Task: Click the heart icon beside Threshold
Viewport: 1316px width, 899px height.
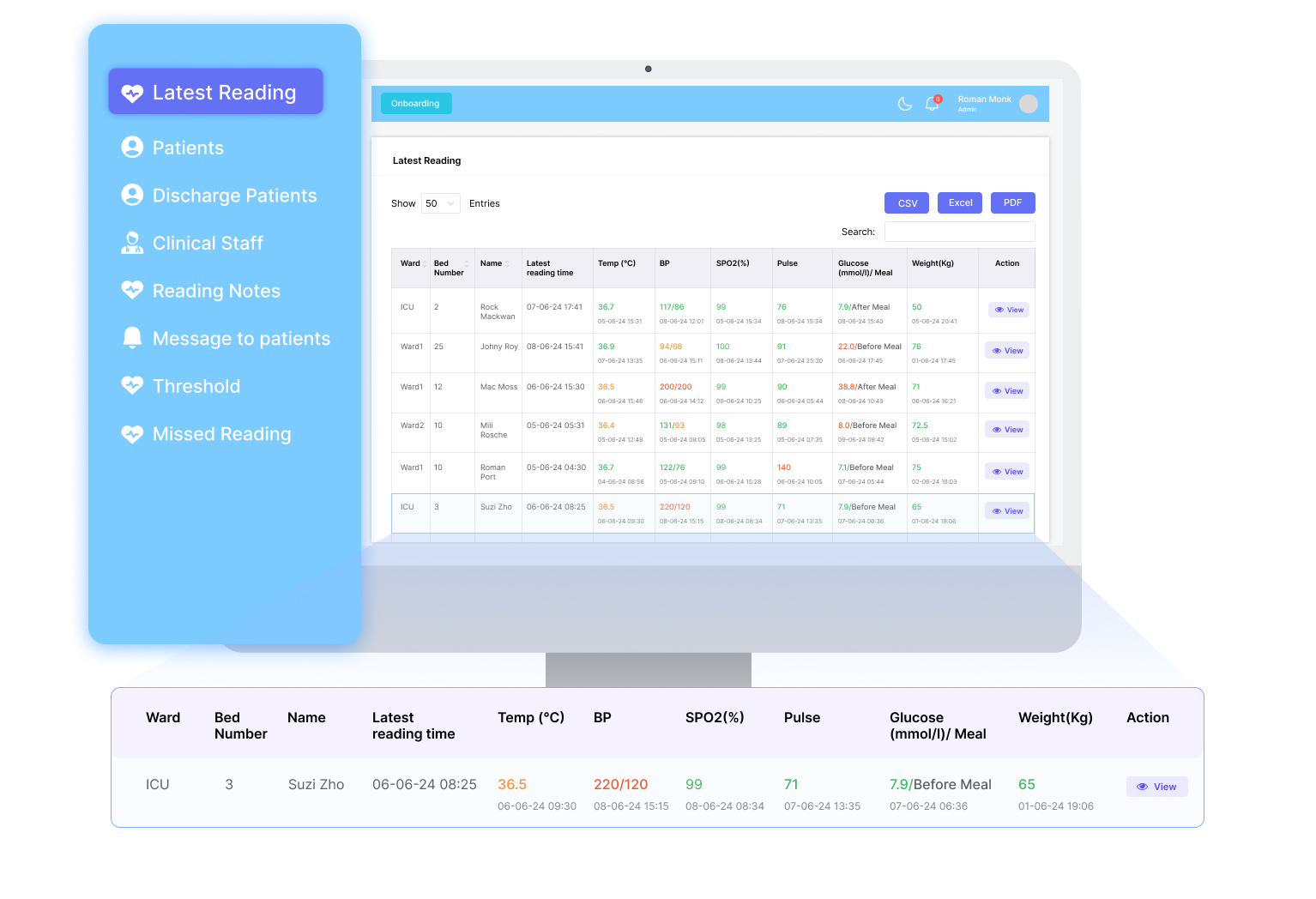Action: click(x=132, y=386)
